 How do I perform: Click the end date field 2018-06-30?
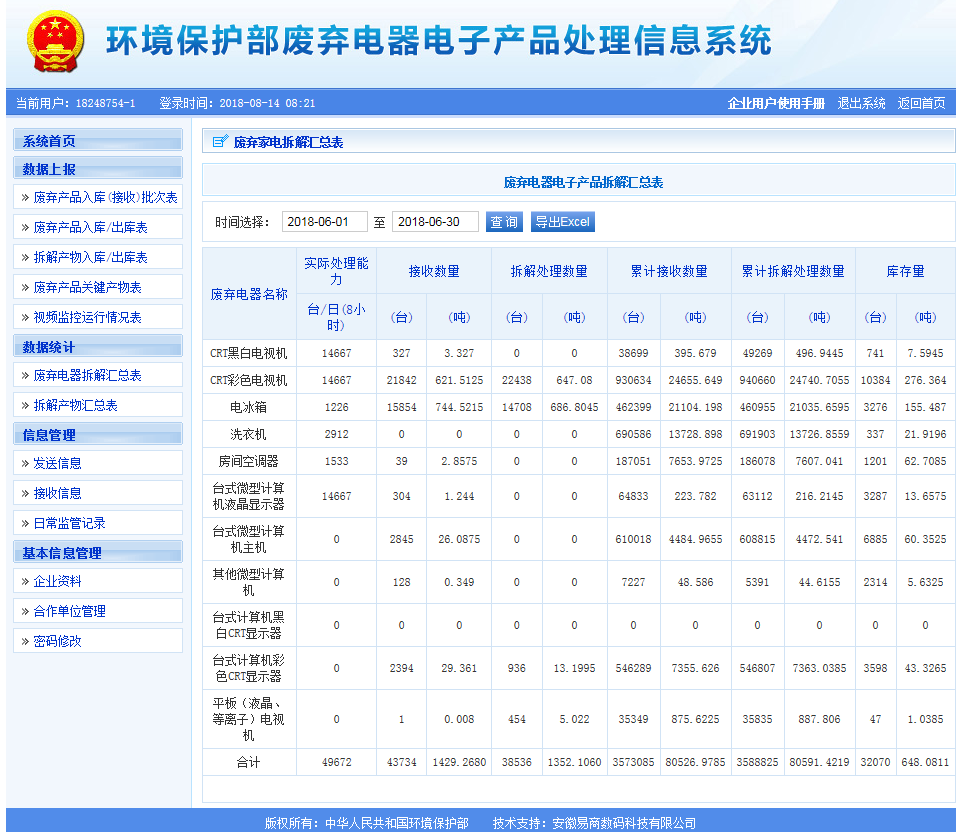(434, 222)
